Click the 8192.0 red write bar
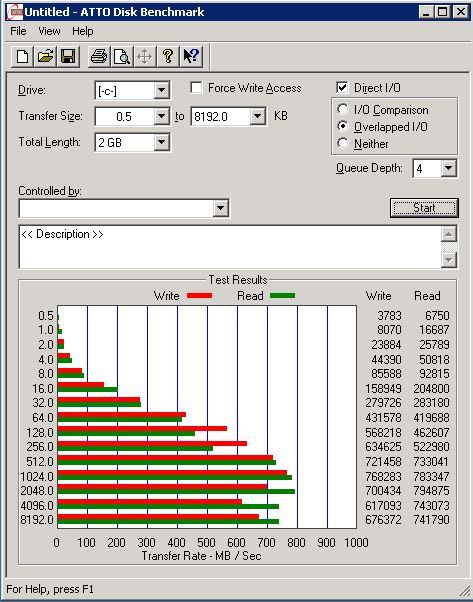 [158, 516]
